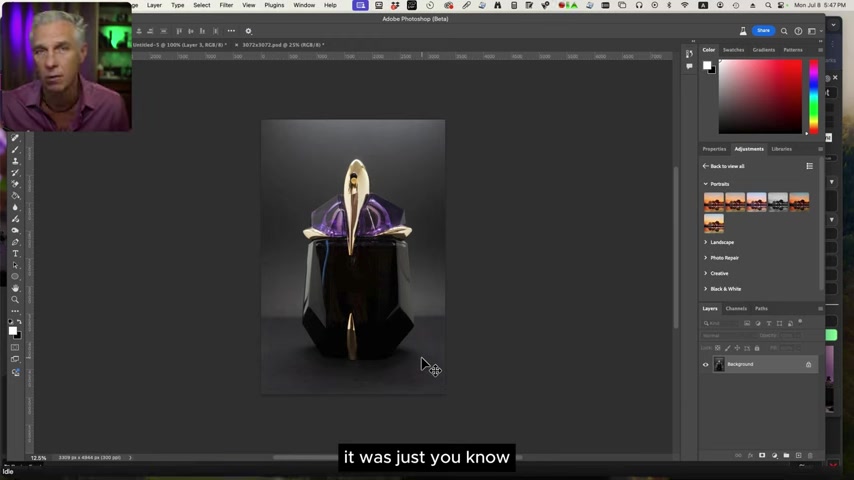Open more align options three-dots in options bar
Screen dimensions: 854x480
click(x=231, y=31)
